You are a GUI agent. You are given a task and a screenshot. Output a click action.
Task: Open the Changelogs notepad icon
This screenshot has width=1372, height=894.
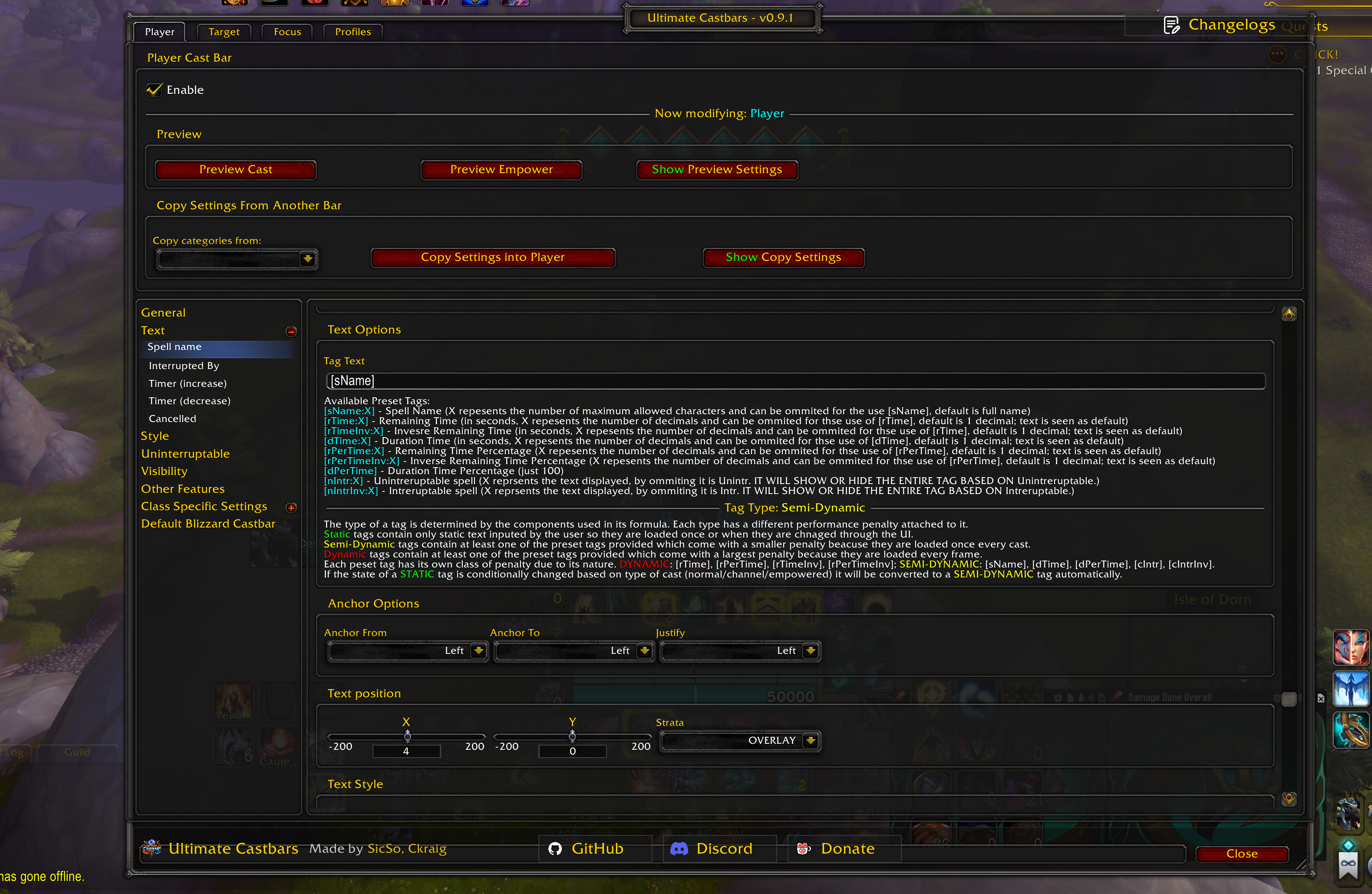[x=1171, y=25]
